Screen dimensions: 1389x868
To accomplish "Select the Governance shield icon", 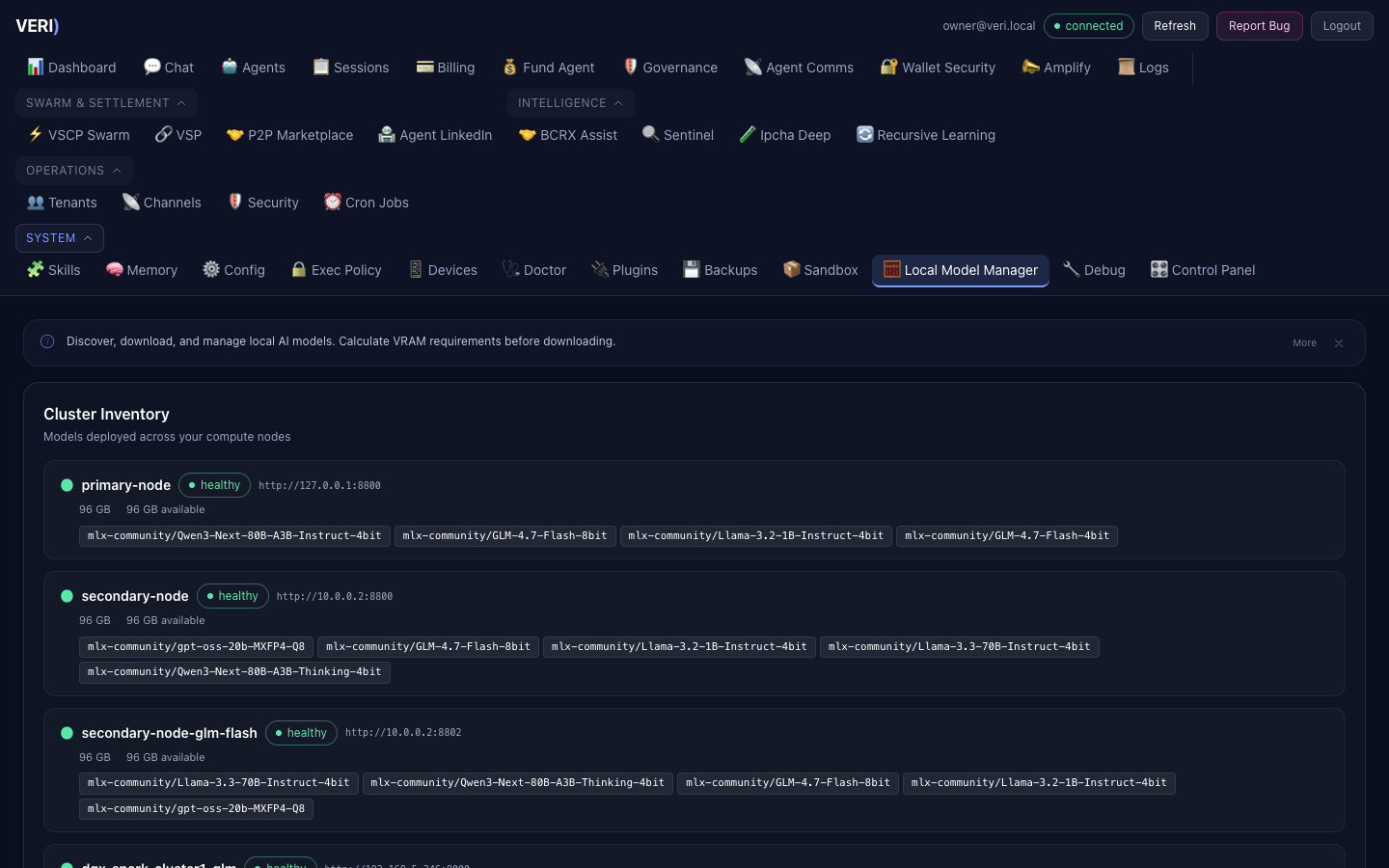I will click(630, 67).
